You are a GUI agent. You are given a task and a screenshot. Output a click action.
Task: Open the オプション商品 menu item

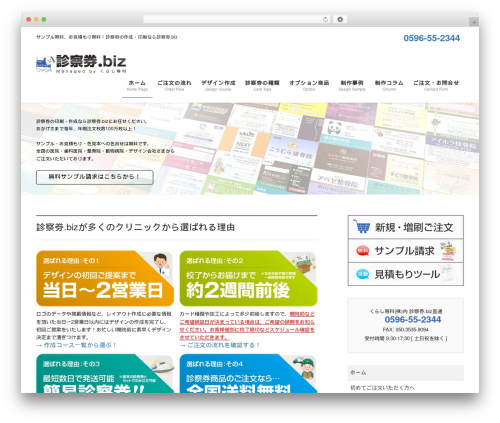[309, 85]
